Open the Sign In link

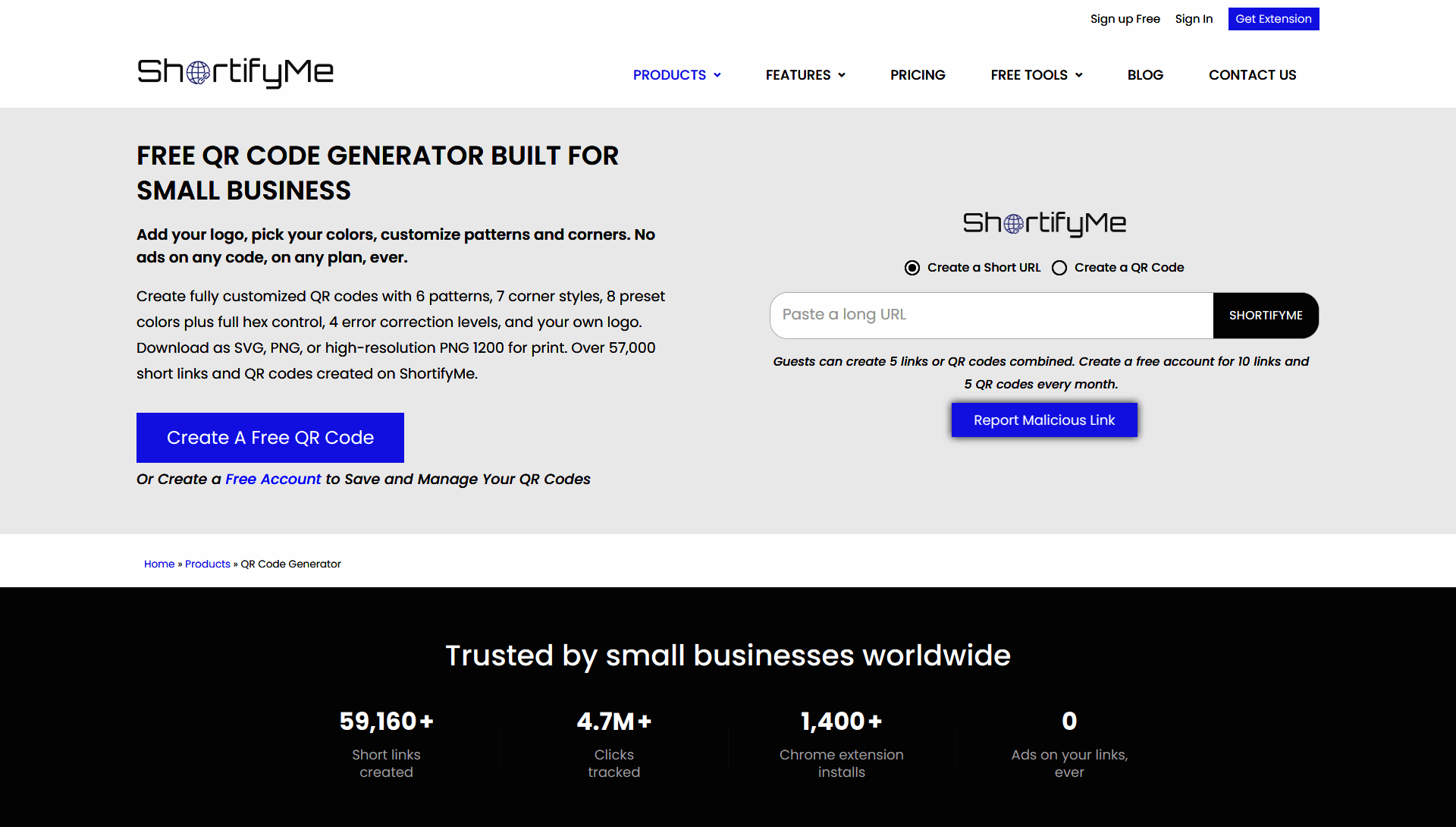(1194, 19)
